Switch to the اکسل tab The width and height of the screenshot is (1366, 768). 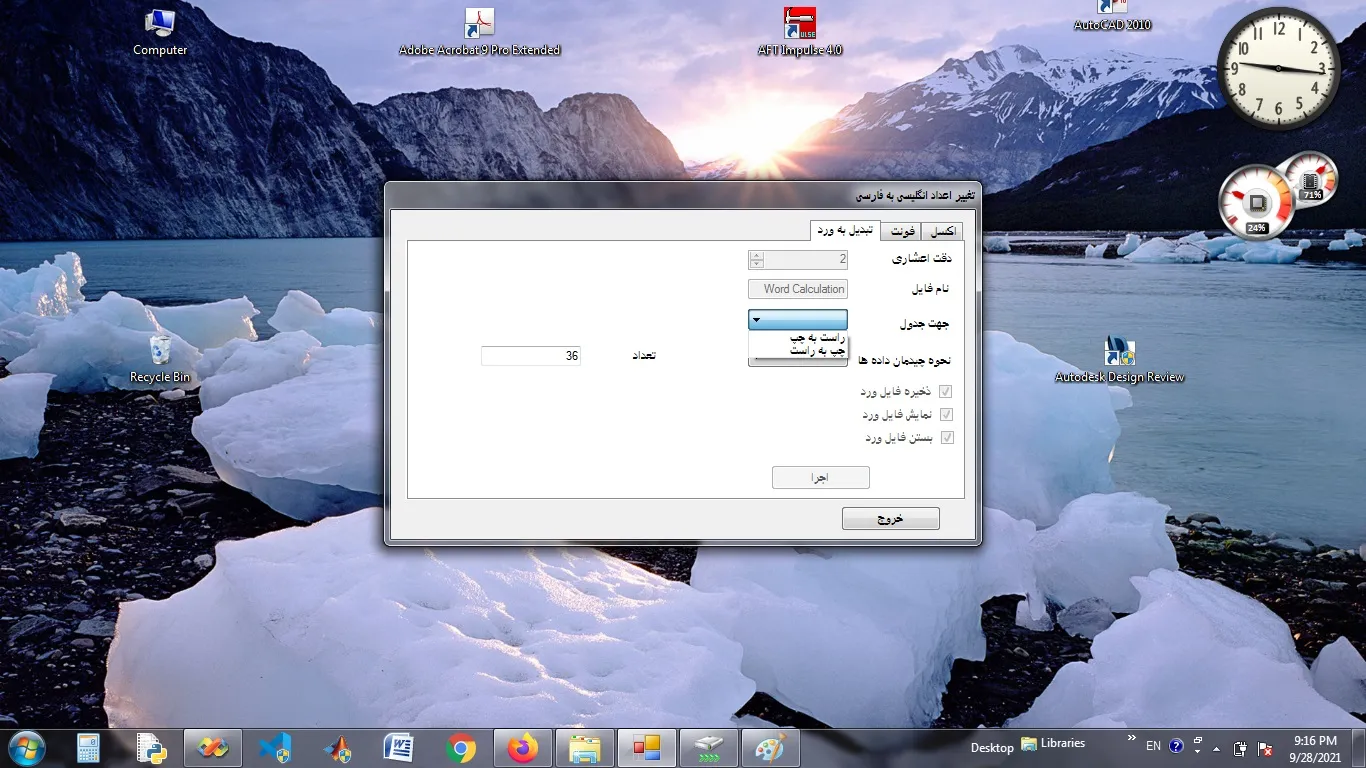tap(943, 231)
